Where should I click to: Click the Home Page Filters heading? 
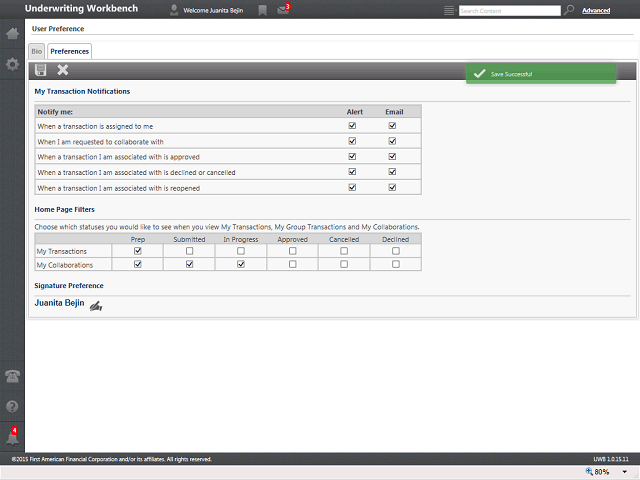(x=64, y=209)
